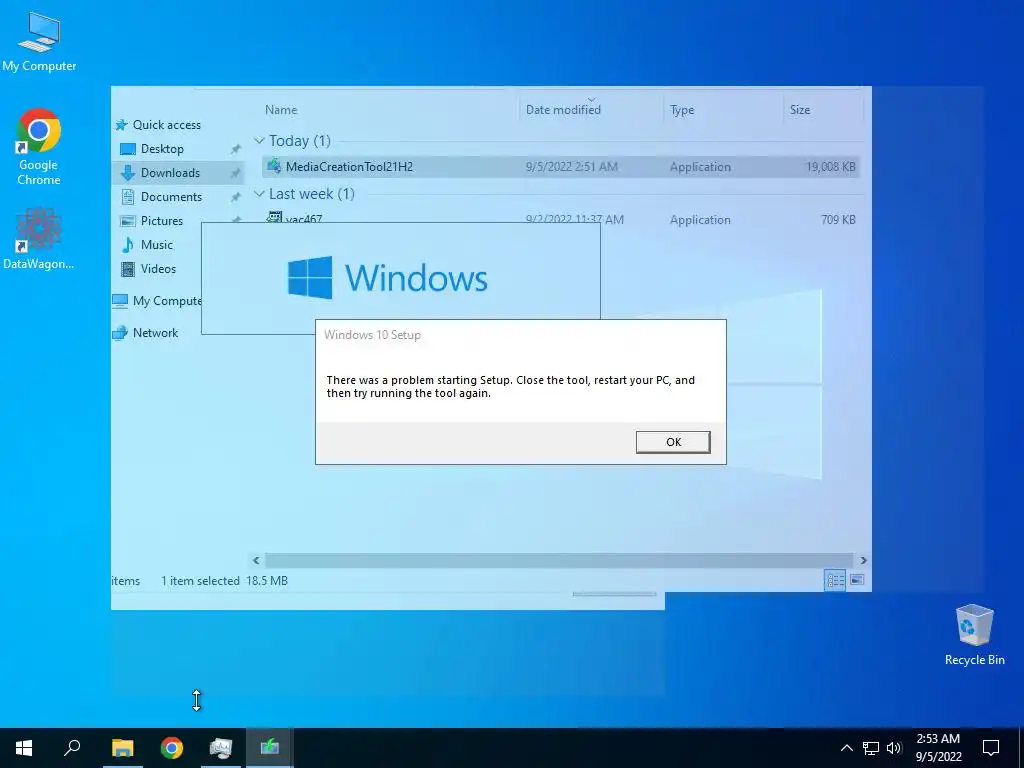This screenshot has height=768, width=1024.
Task: Collapse the Today (1) group
Action: click(259, 141)
